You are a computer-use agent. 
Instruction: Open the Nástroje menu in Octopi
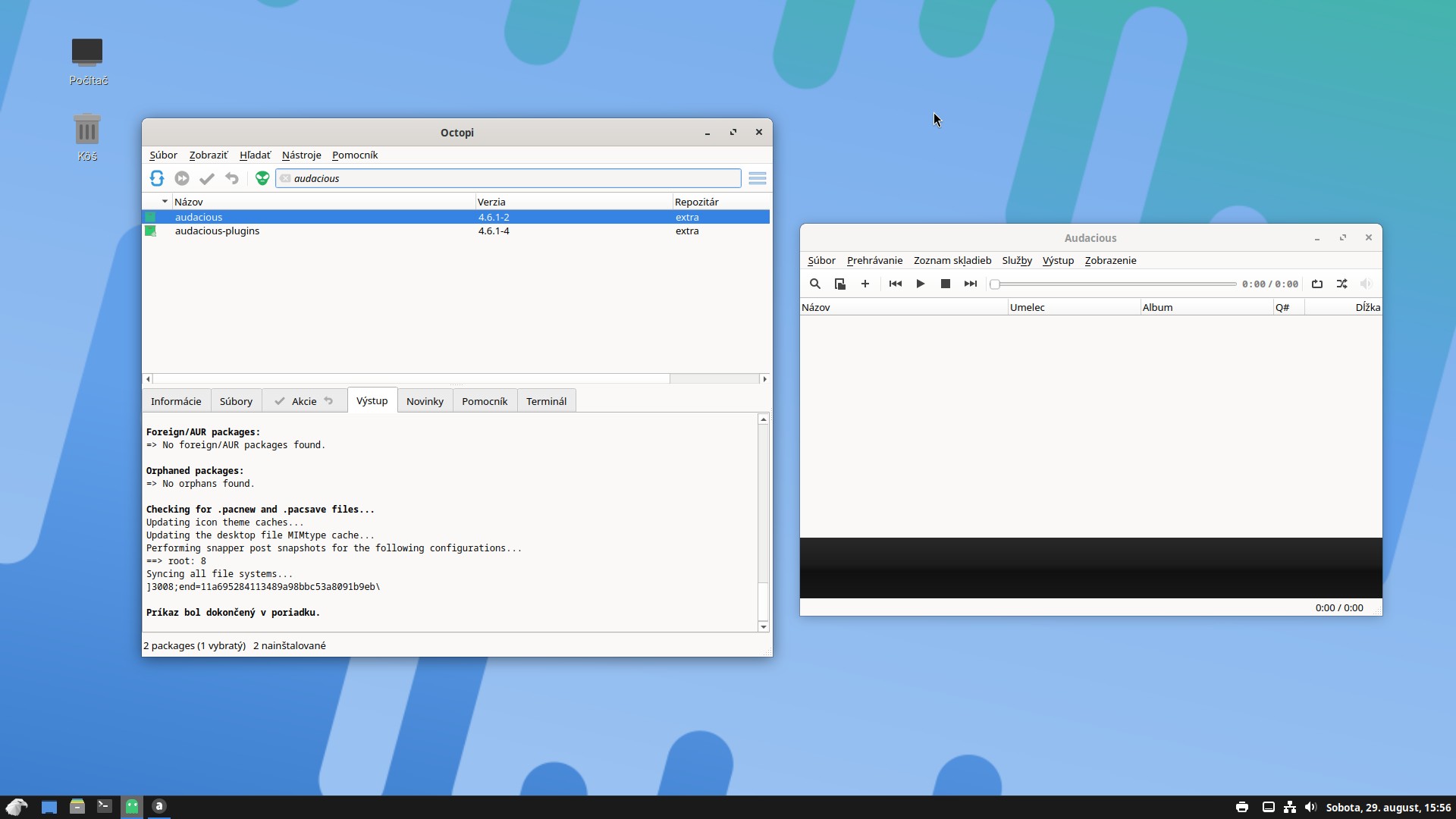coord(302,155)
